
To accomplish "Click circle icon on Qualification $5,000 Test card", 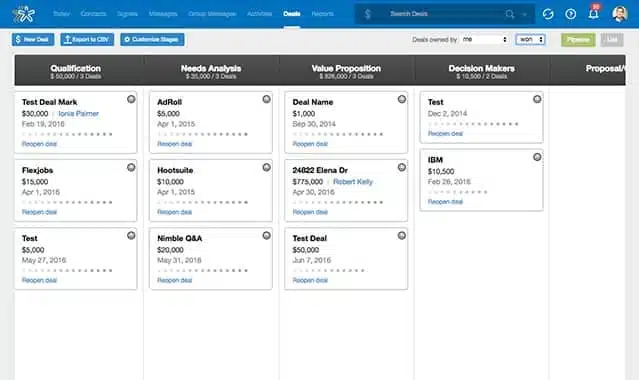I will point(131,235).
